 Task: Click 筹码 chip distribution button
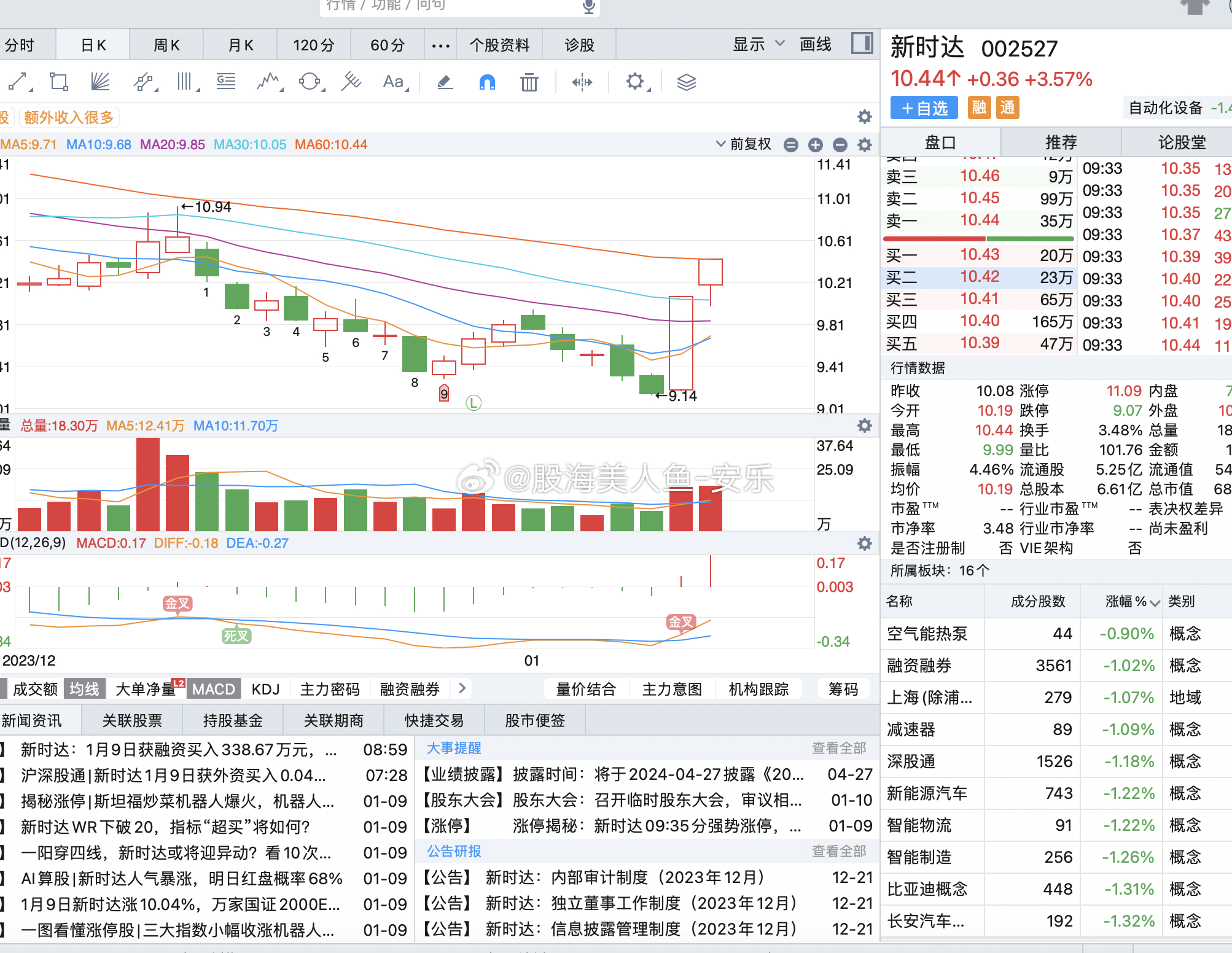[843, 689]
